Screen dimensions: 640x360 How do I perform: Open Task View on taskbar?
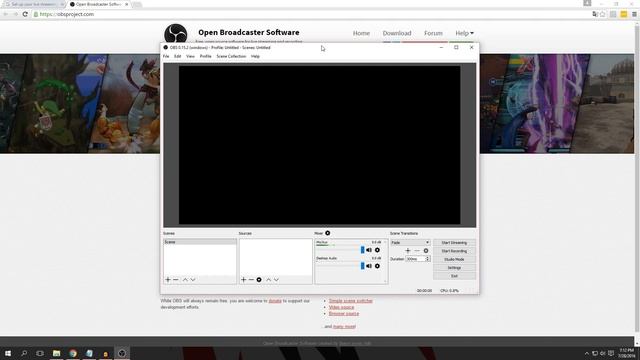40,353
